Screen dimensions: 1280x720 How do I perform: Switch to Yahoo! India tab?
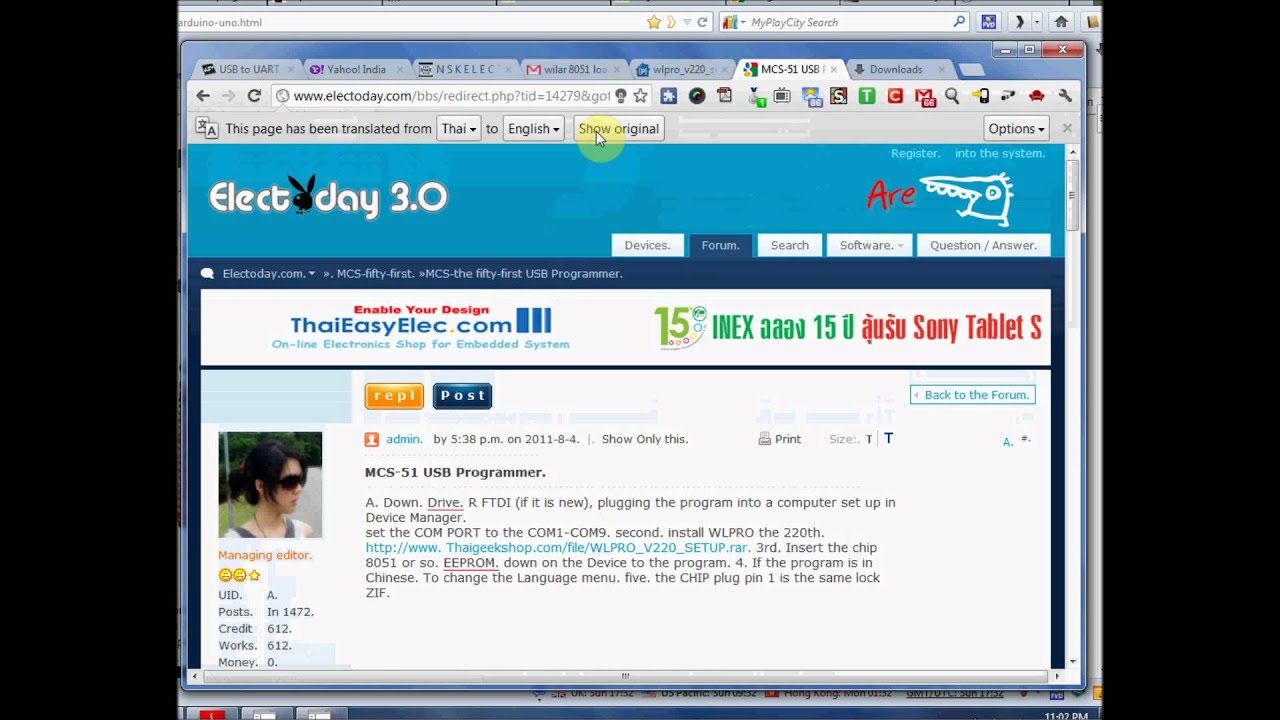(x=356, y=69)
